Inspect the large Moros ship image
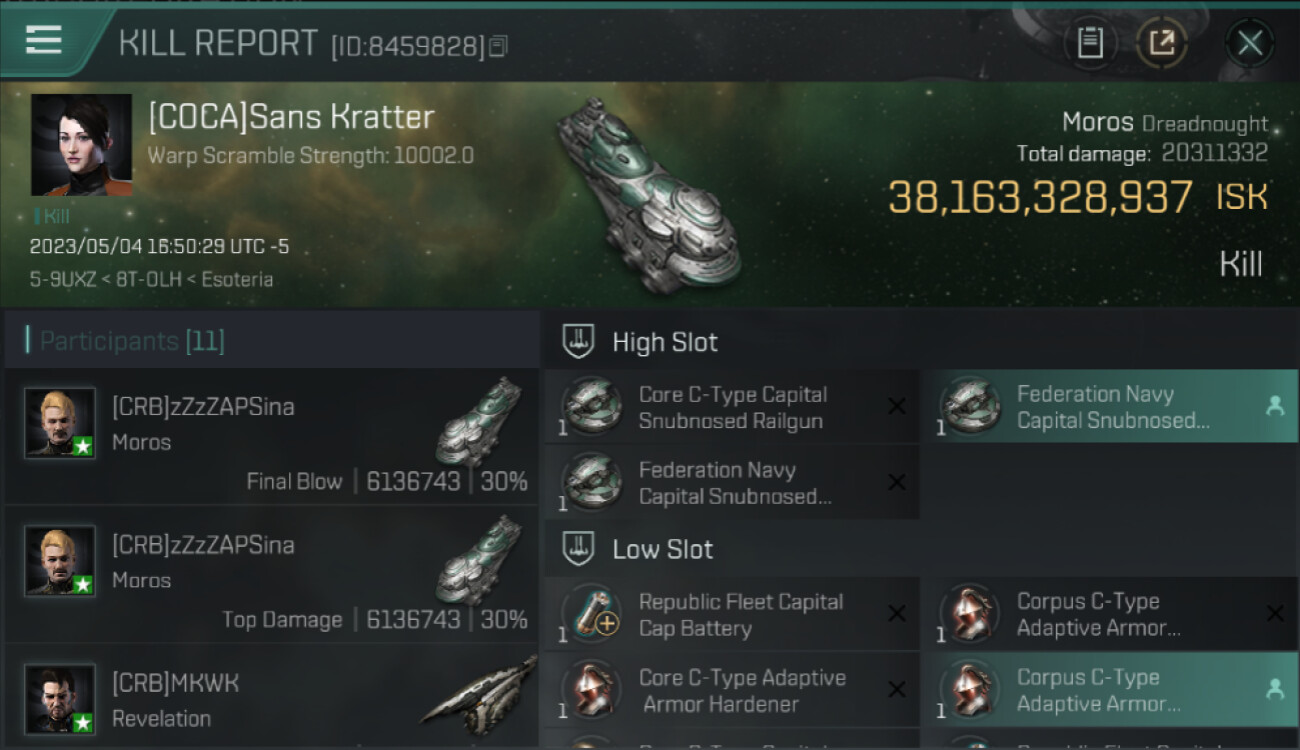Screen dimensions: 1300x750 click(x=650, y=195)
